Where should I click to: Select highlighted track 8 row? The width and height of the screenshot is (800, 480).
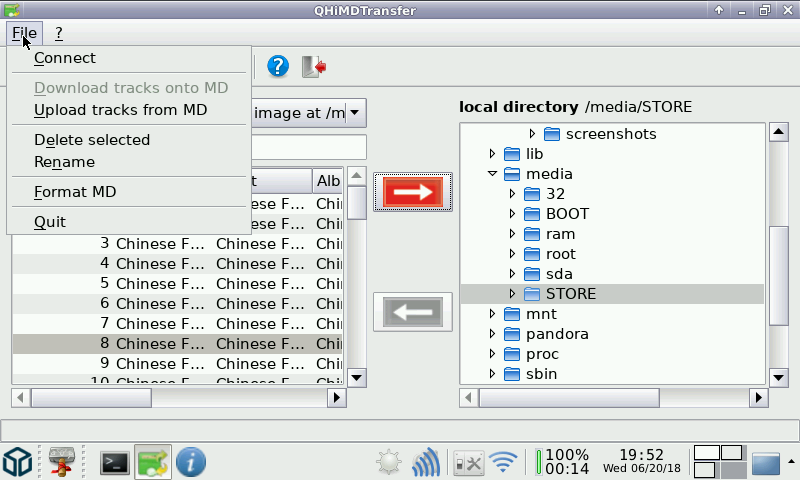point(178,344)
